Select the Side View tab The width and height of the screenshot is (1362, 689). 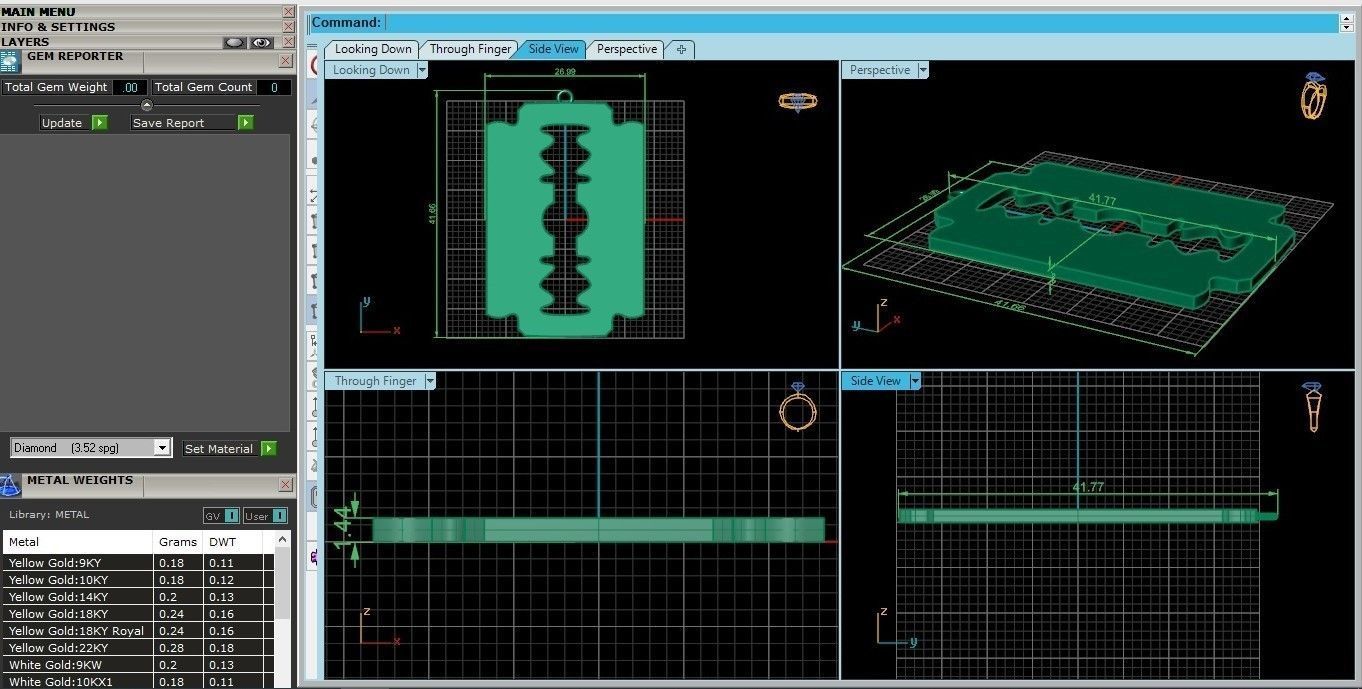pos(553,49)
